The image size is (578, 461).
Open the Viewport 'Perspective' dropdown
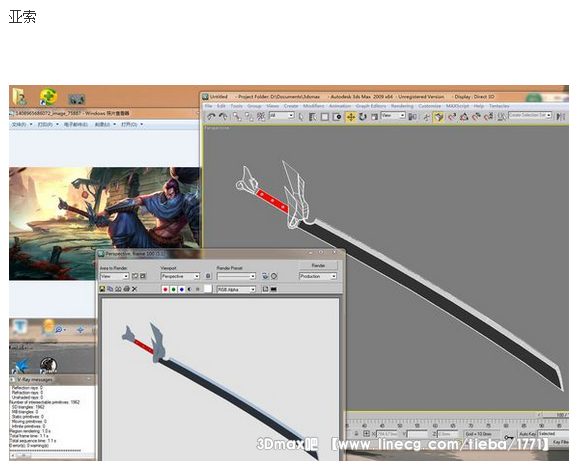click(x=180, y=276)
